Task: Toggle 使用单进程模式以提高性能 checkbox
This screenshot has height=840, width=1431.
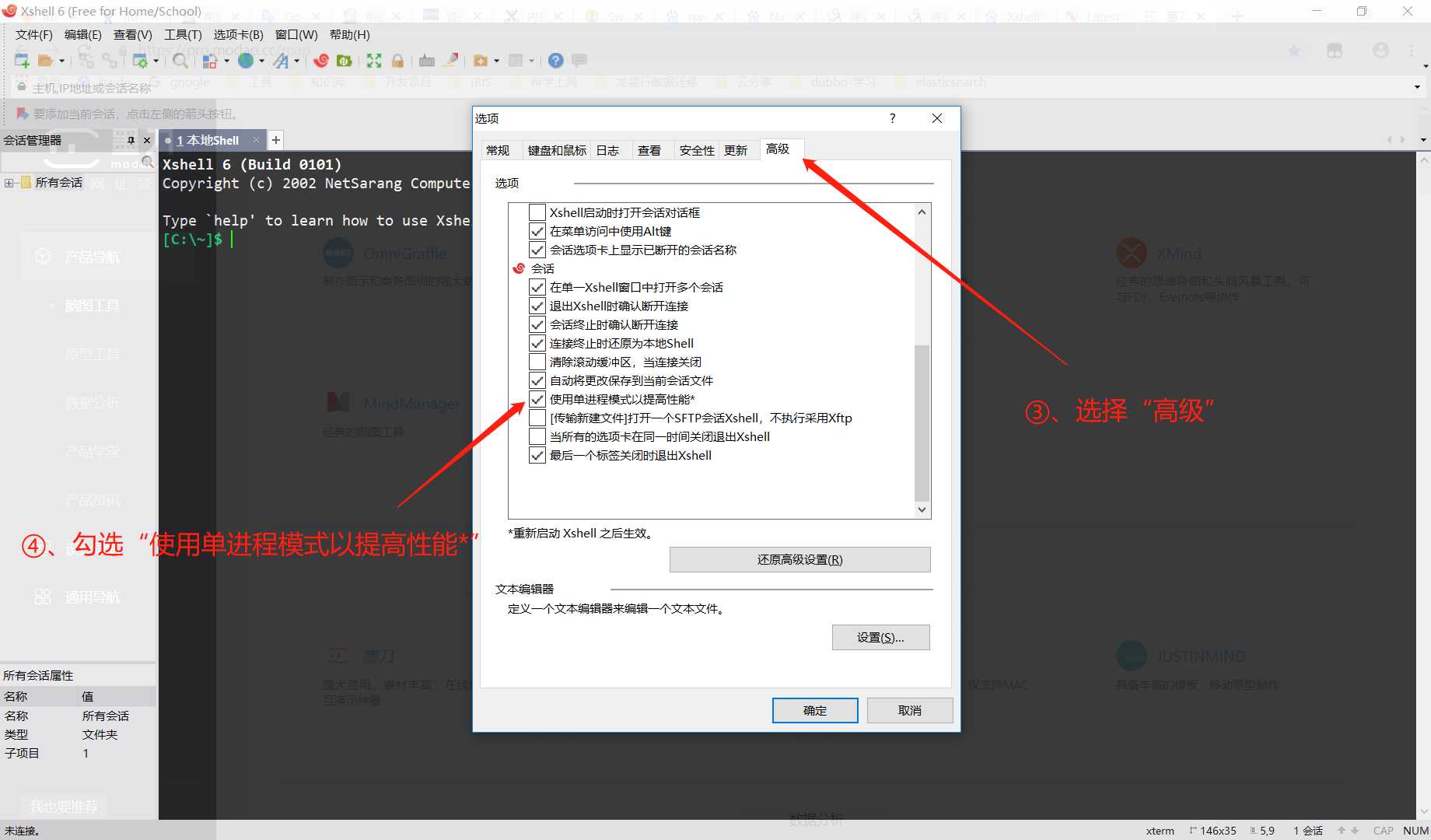Action: coord(537,399)
